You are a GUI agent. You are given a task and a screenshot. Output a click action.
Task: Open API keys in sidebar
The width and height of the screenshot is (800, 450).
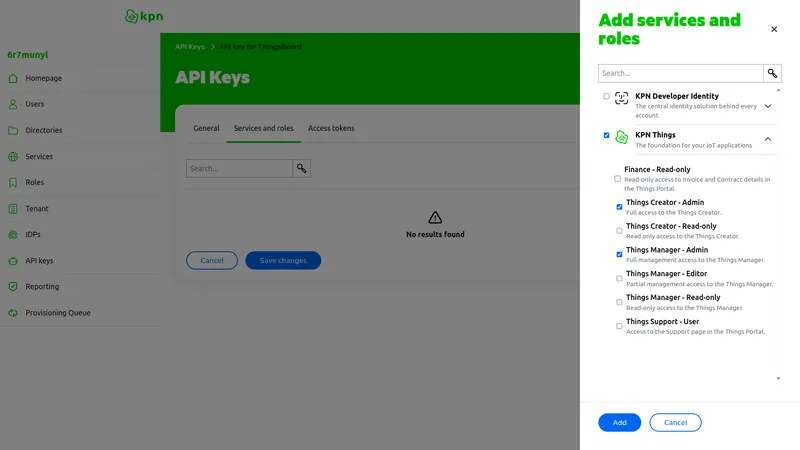[x=39, y=261]
